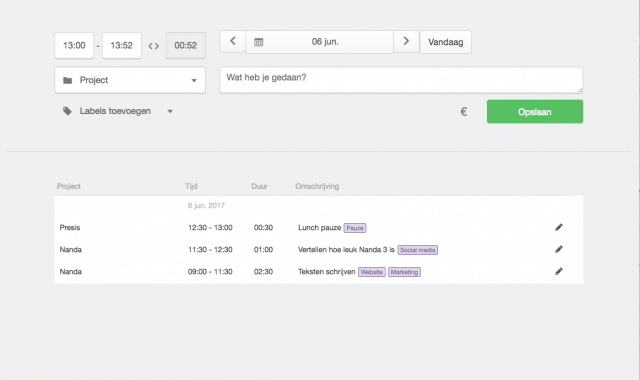This screenshot has height=380, width=640.
Task: Expand the Labels toevoegen dropdown arrow
Action: [170, 111]
